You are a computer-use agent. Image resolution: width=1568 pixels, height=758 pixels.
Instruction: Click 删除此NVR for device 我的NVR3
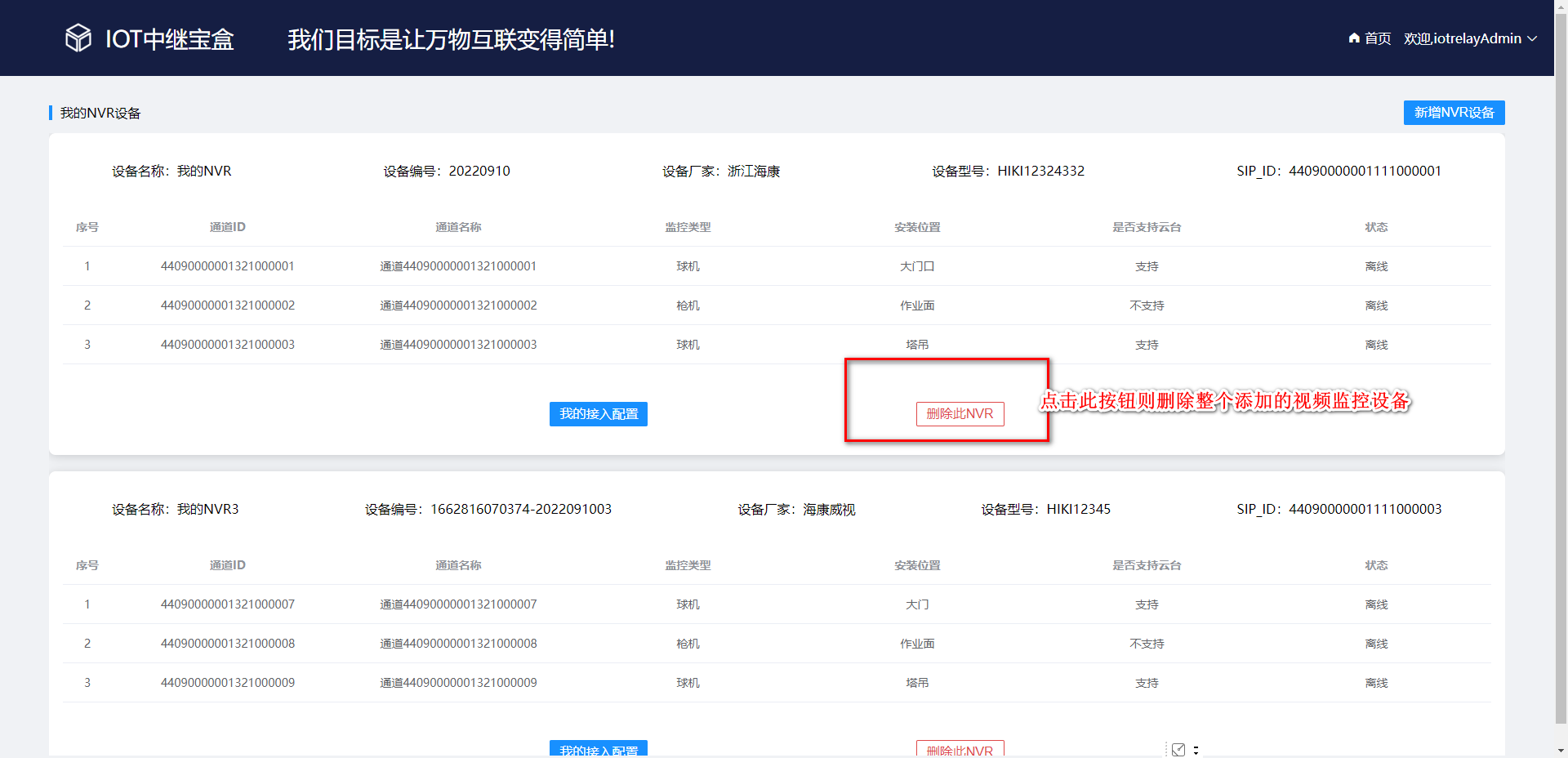tap(961, 750)
